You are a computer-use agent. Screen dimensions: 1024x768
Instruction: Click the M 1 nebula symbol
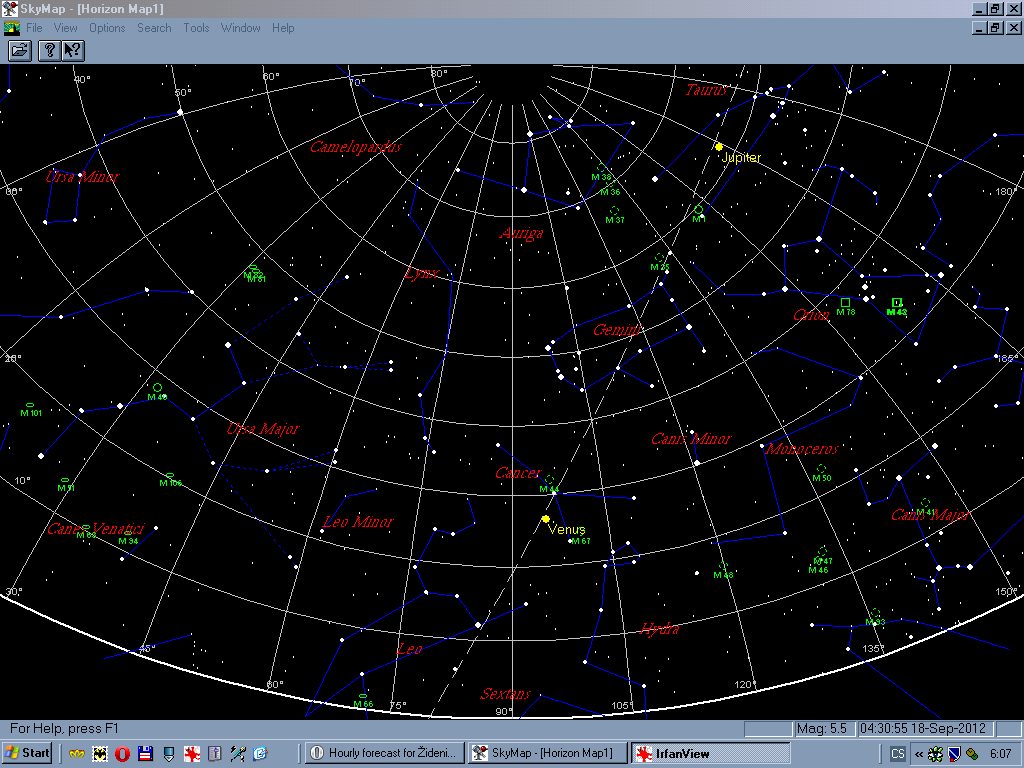click(x=698, y=210)
